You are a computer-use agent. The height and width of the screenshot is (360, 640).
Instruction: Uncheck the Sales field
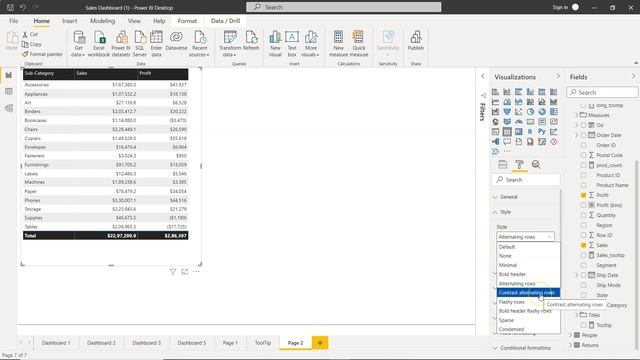click(583, 245)
